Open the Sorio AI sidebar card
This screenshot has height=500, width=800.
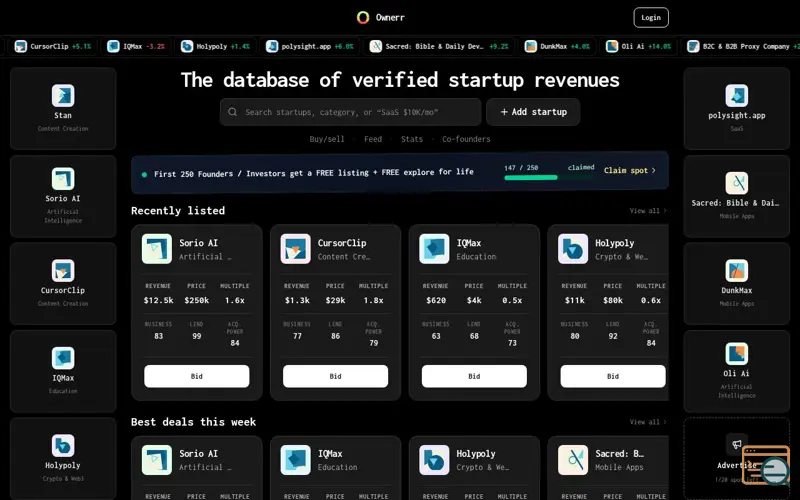[x=63, y=196]
